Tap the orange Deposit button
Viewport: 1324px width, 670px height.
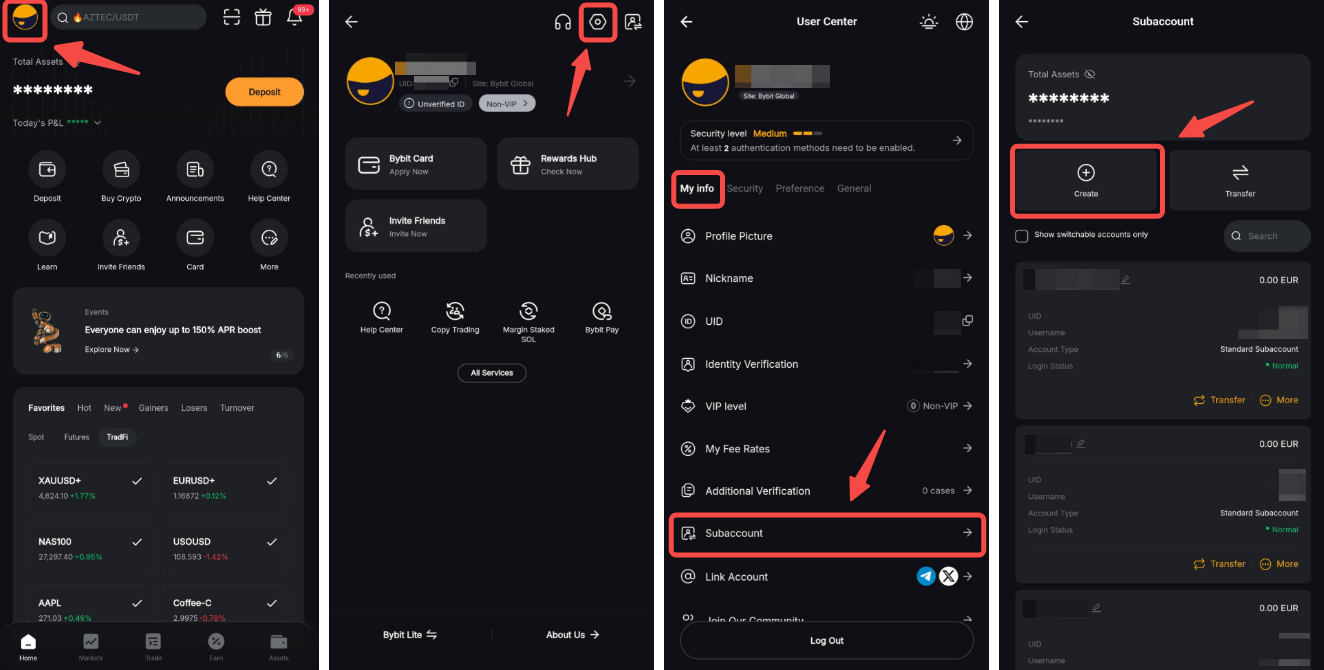click(x=264, y=92)
